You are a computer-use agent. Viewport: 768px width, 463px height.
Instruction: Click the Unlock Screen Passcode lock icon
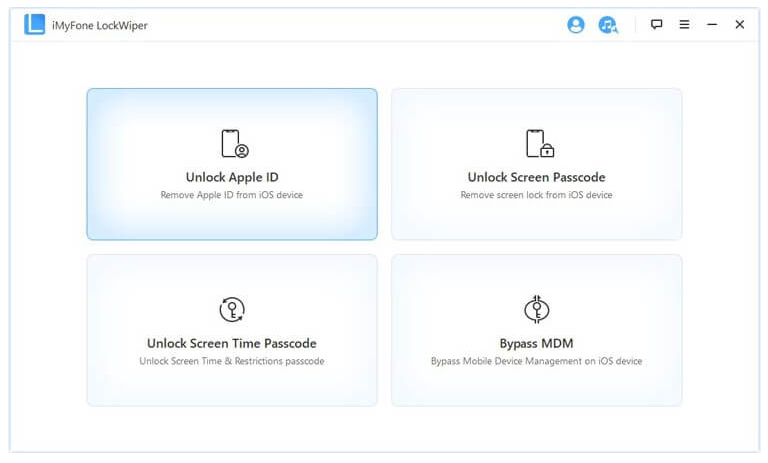click(x=539, y=144)
